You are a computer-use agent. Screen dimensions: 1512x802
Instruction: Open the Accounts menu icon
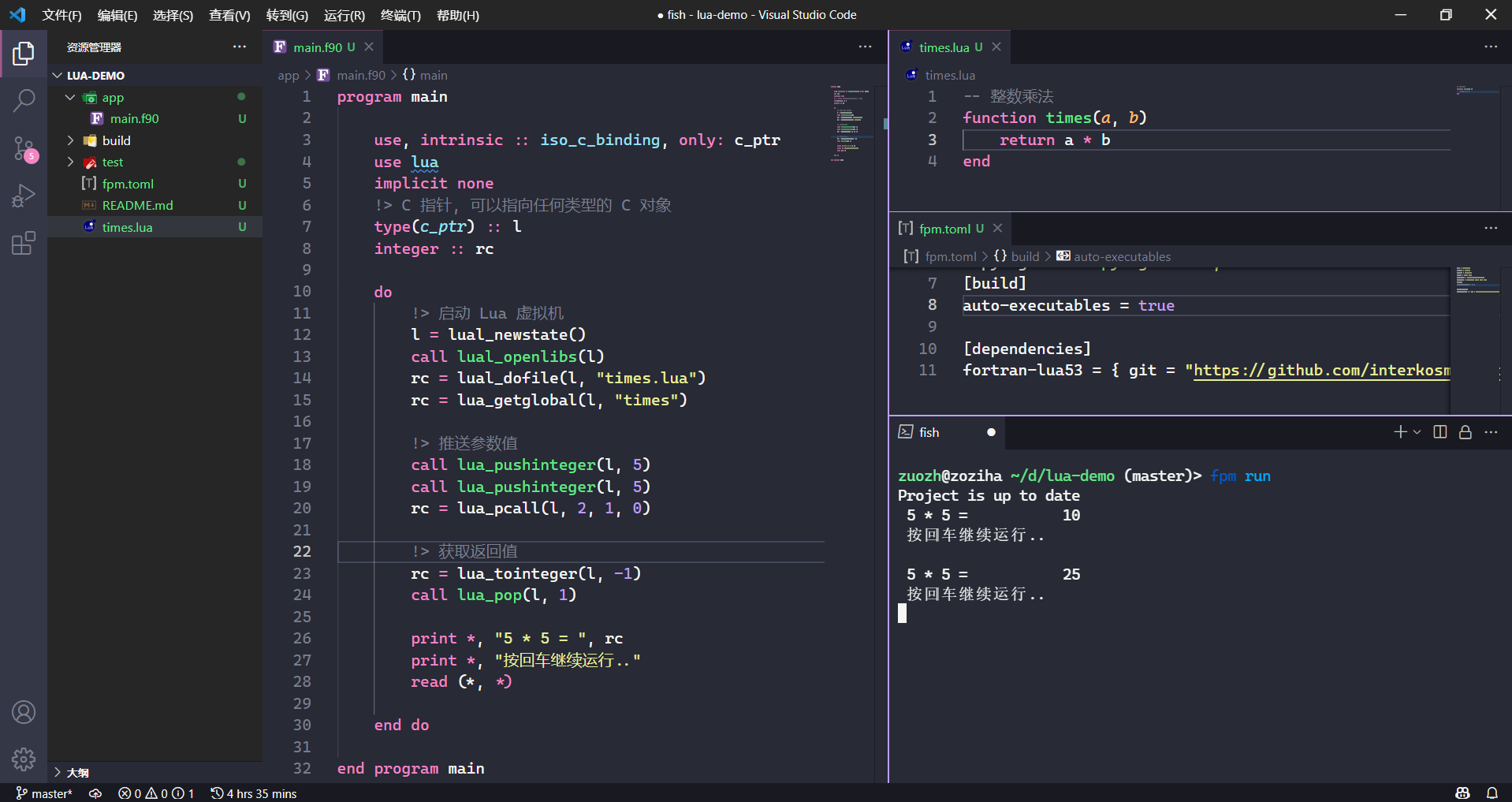24,712
